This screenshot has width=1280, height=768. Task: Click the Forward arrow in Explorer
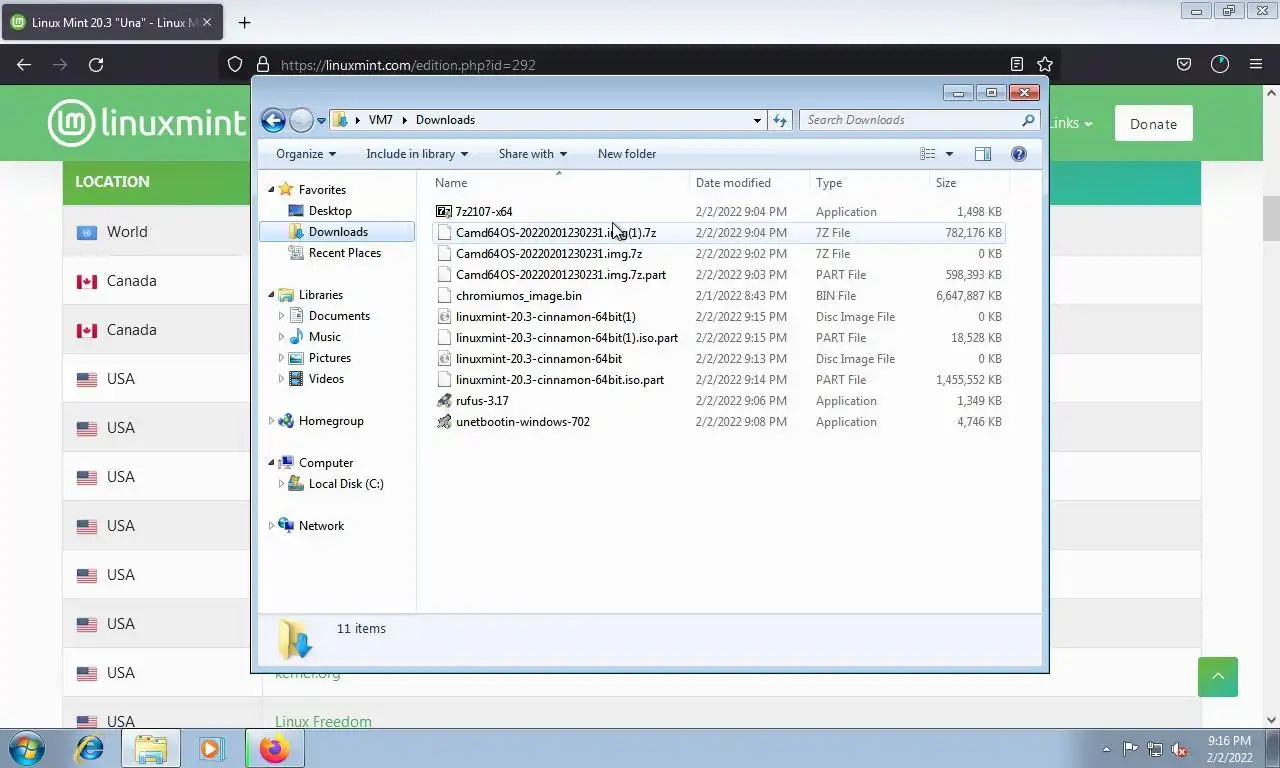coord(301,120)
